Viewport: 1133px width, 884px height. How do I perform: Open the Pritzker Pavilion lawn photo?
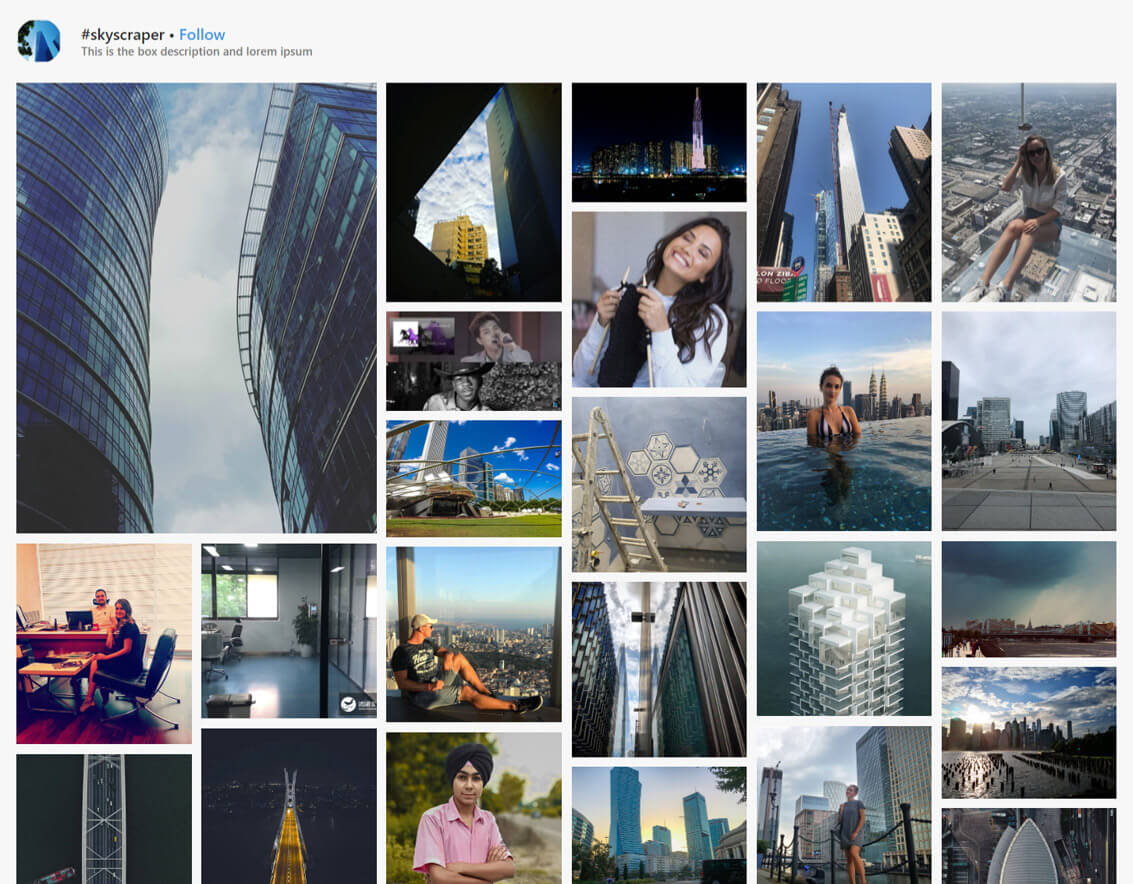click(x=473, y=479)
